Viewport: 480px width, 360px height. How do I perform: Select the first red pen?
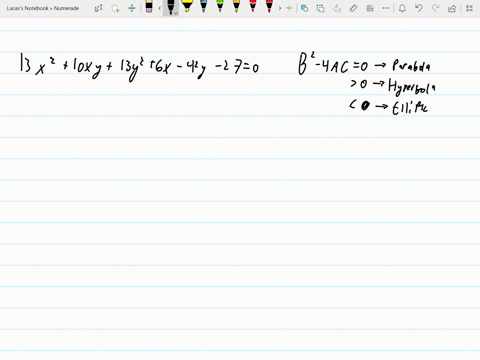(253, 7)
